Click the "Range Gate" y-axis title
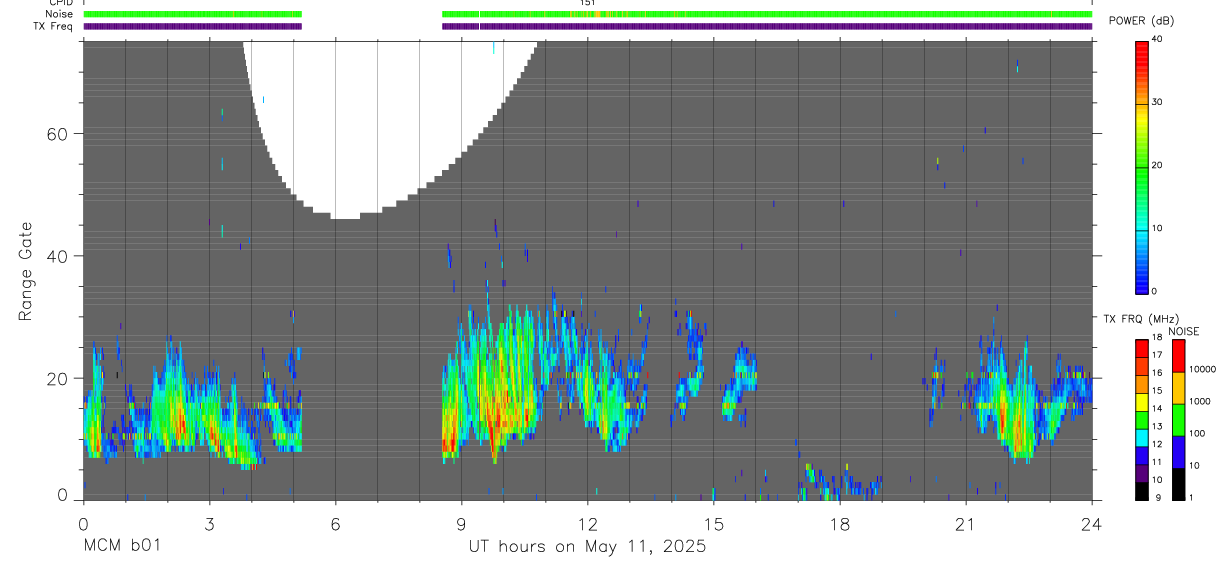Image resolution: width=1228 pixels, height=567 pixels. point(25,271)
